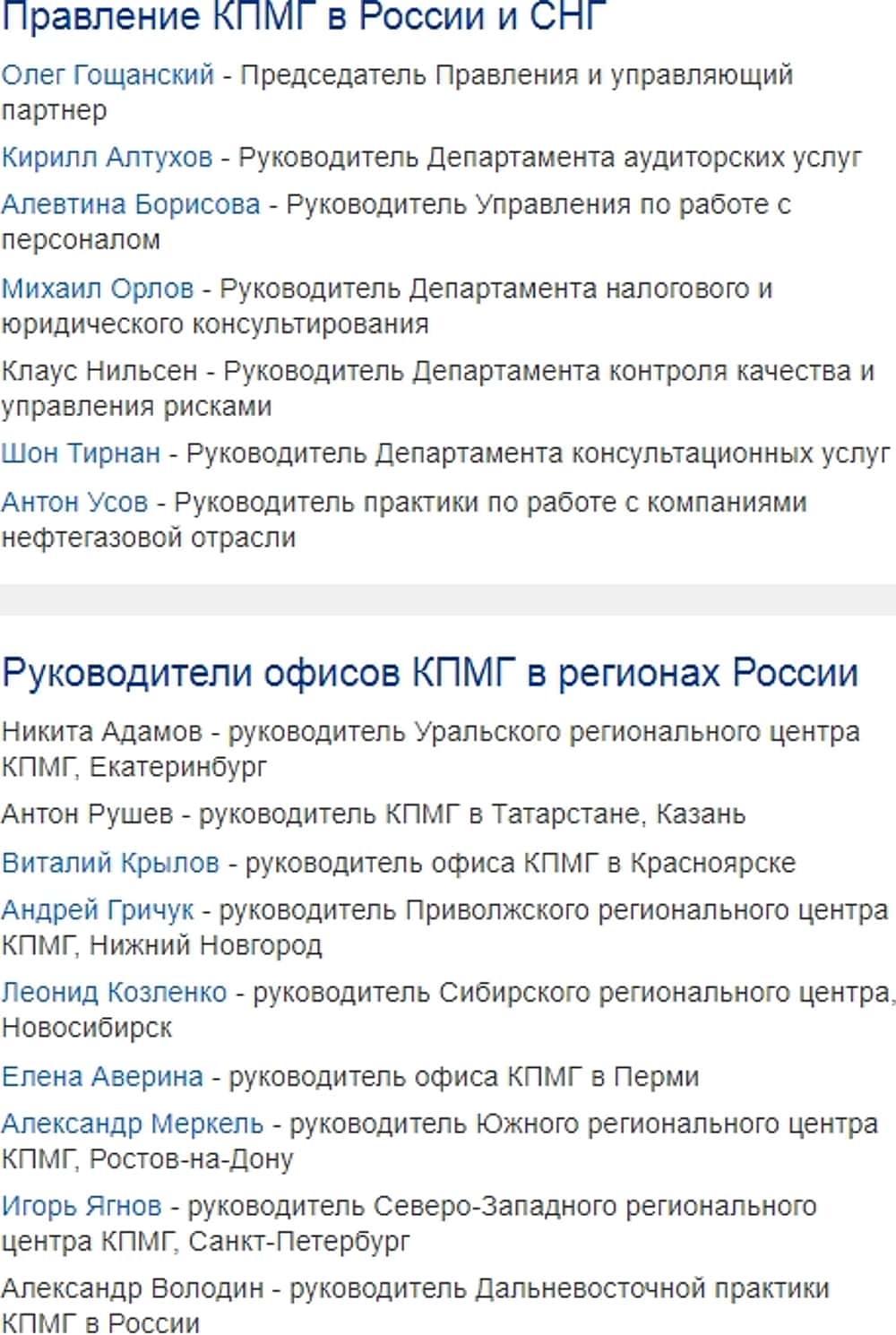Open the Александр Меркель link

click(133, 1124)
